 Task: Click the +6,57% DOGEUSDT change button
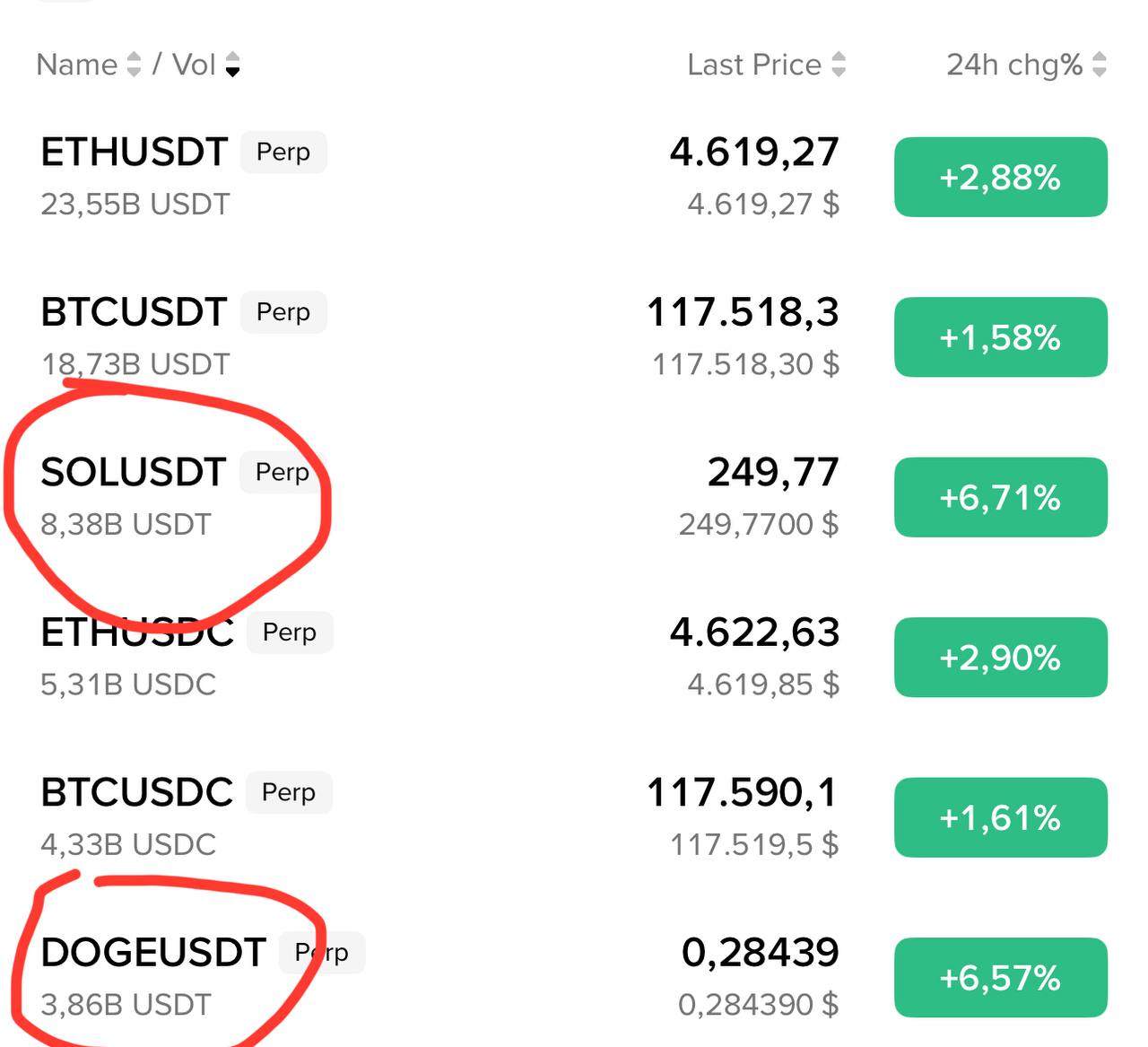[1000, 977]
